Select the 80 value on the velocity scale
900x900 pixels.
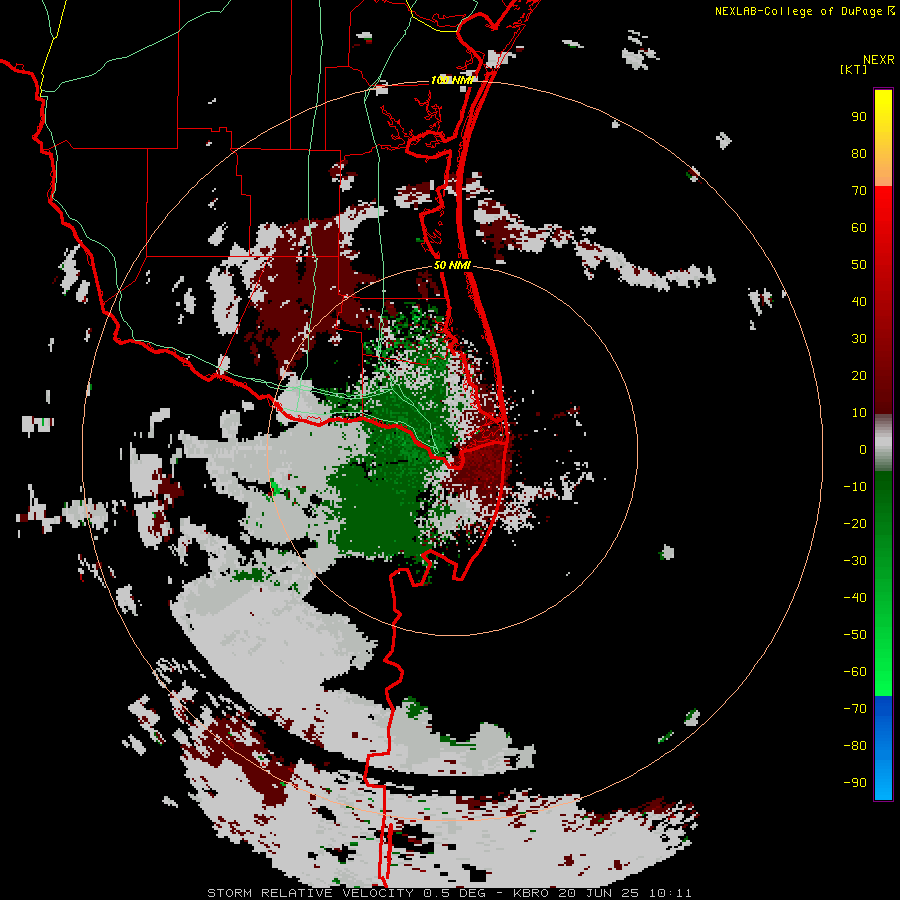click(x=859, y=154)
